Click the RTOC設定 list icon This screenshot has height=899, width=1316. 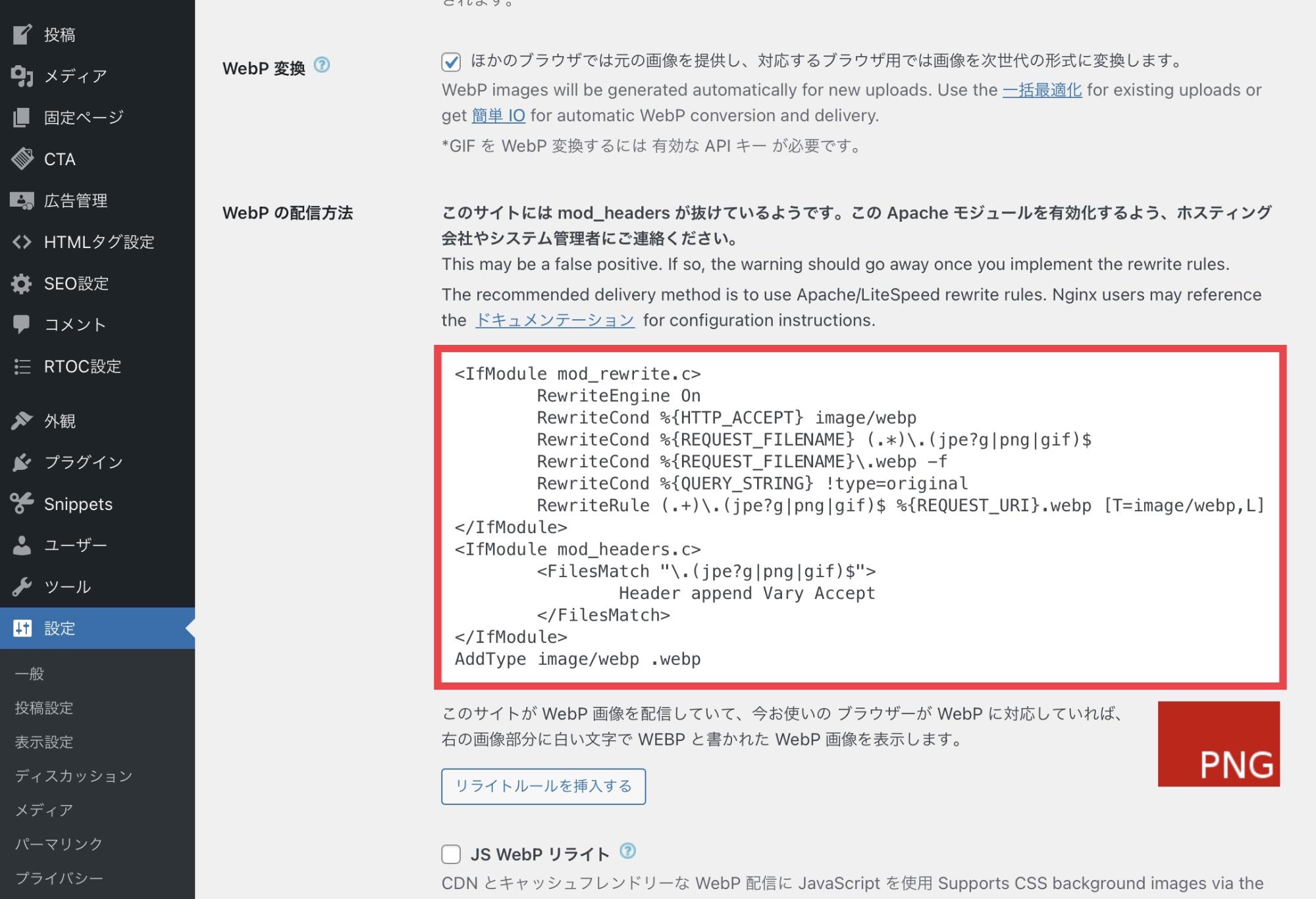(22, 366)
